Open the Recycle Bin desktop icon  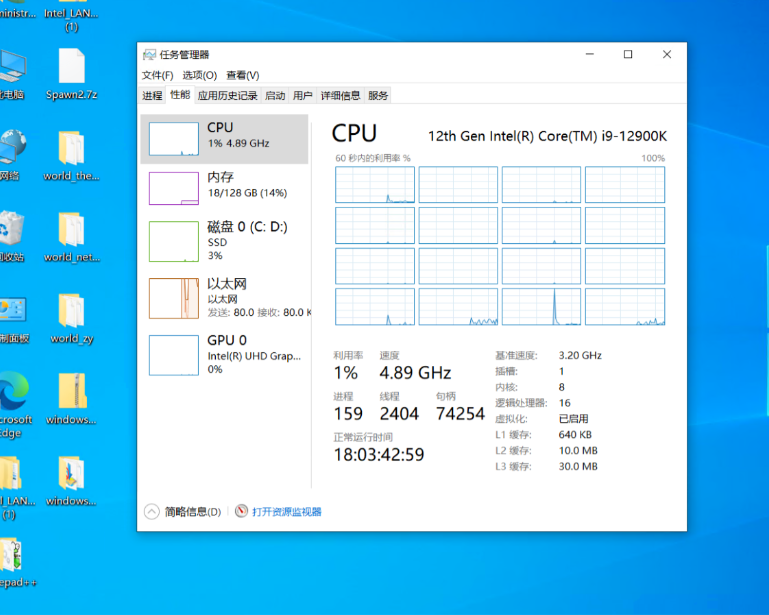12,236
